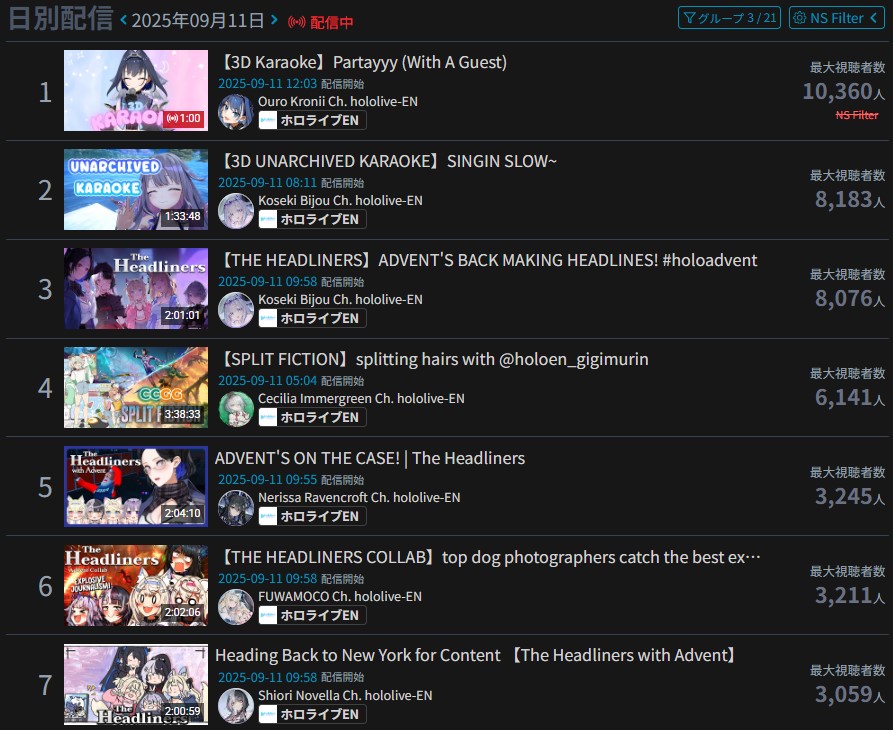Click start time 2025-09-11 05:04

[x=267, y=381]
